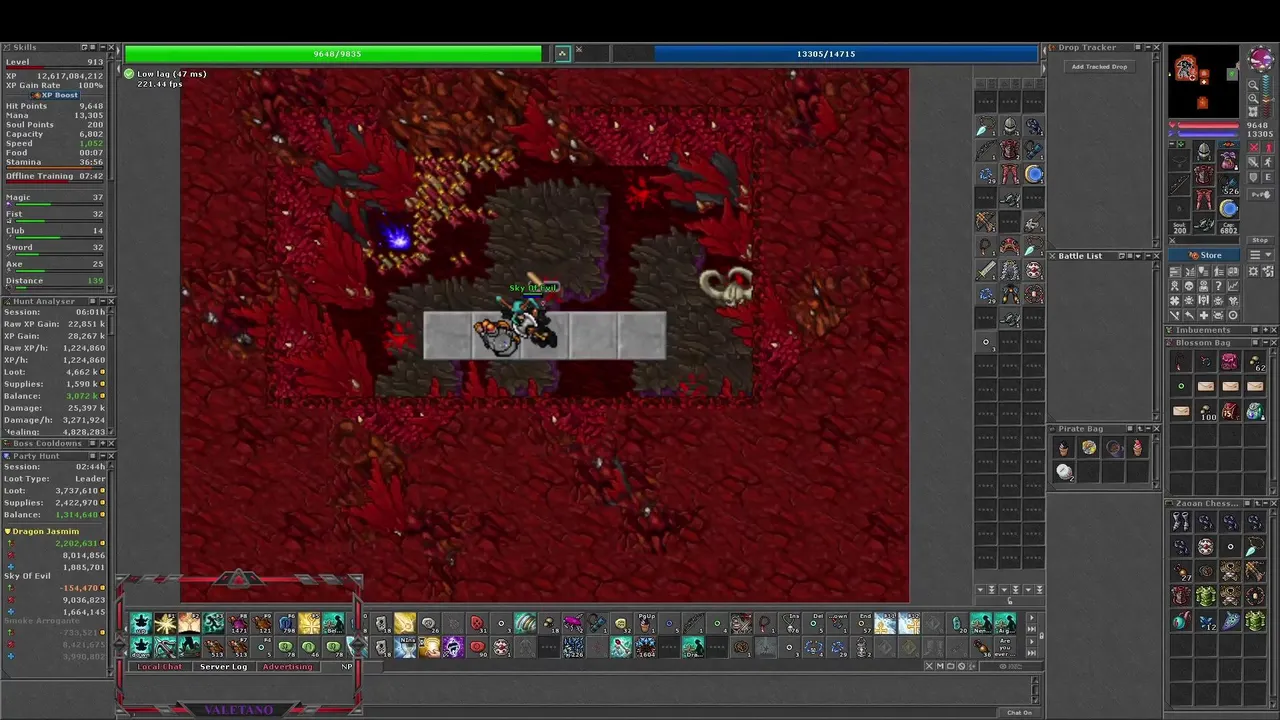Collapse the Imbuements panel
Image resolution: width=1280 pixels, height=720 pixels.
click(x=1266, y=330)
